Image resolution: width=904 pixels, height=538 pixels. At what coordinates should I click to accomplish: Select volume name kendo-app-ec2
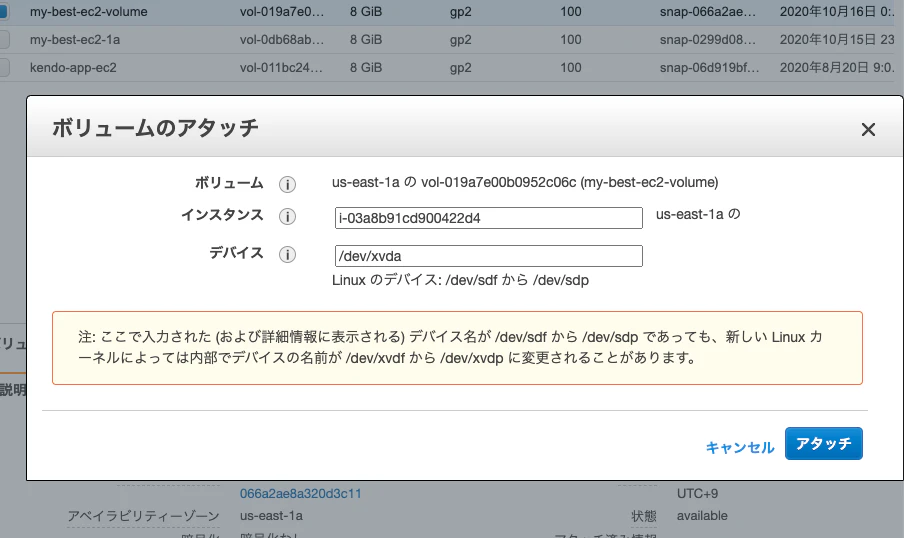73,67
